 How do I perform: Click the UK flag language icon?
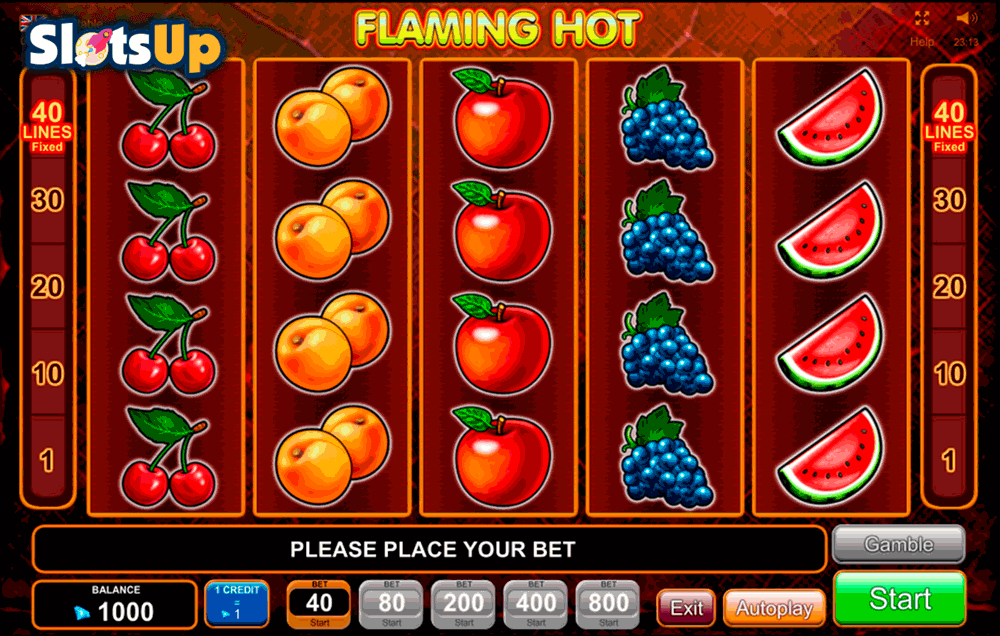pyautogui.click(x=27, y=22)
